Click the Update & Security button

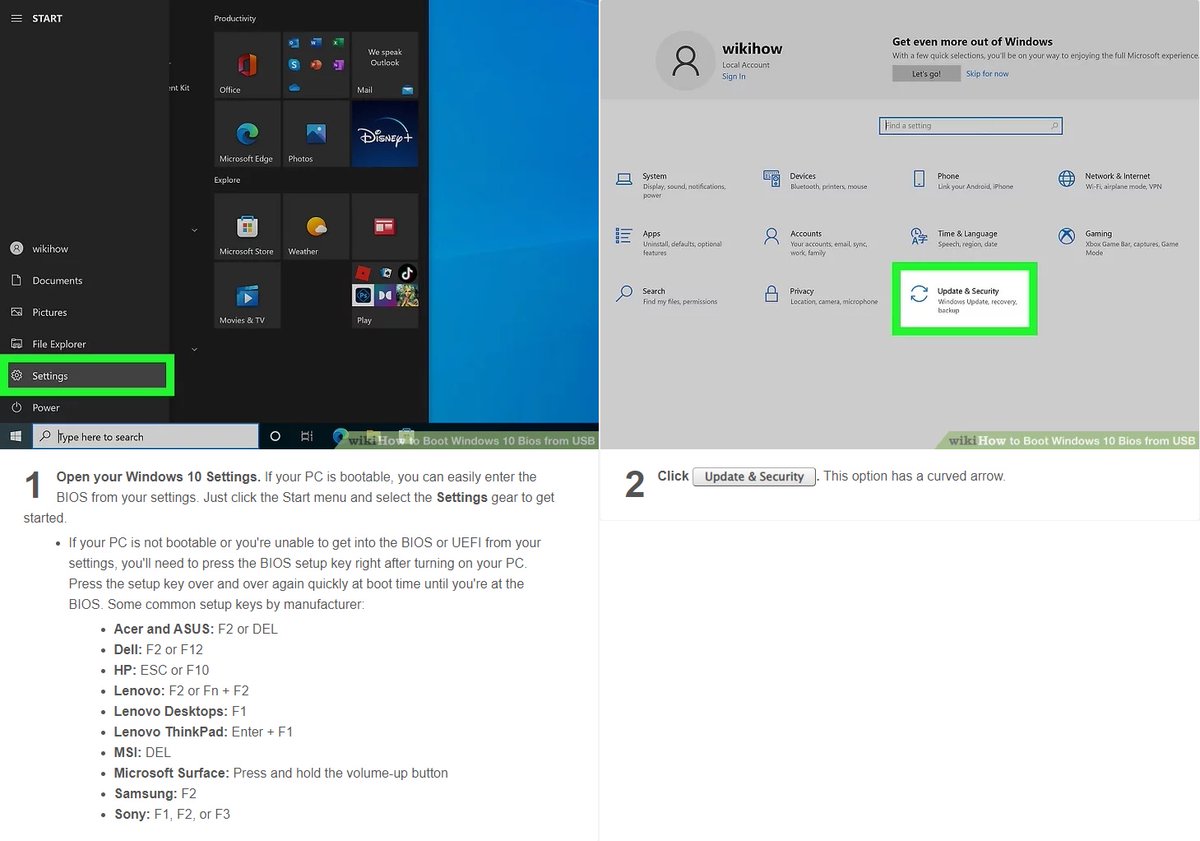tap(963, 298)
